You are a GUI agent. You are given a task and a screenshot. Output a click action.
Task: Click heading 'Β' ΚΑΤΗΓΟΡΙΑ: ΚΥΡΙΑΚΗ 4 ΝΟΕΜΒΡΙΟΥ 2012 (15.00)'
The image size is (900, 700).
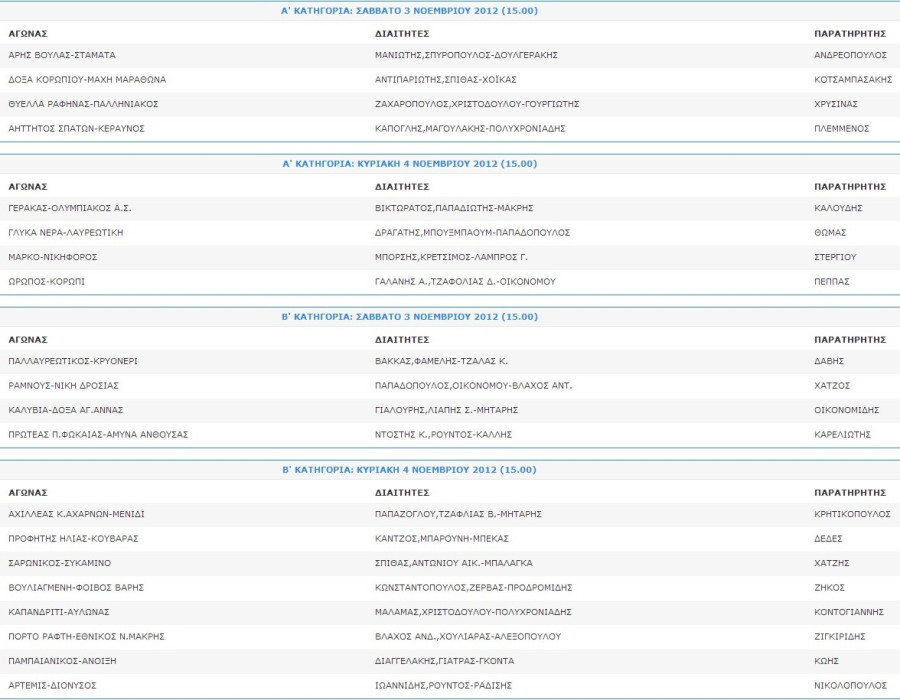409,470
